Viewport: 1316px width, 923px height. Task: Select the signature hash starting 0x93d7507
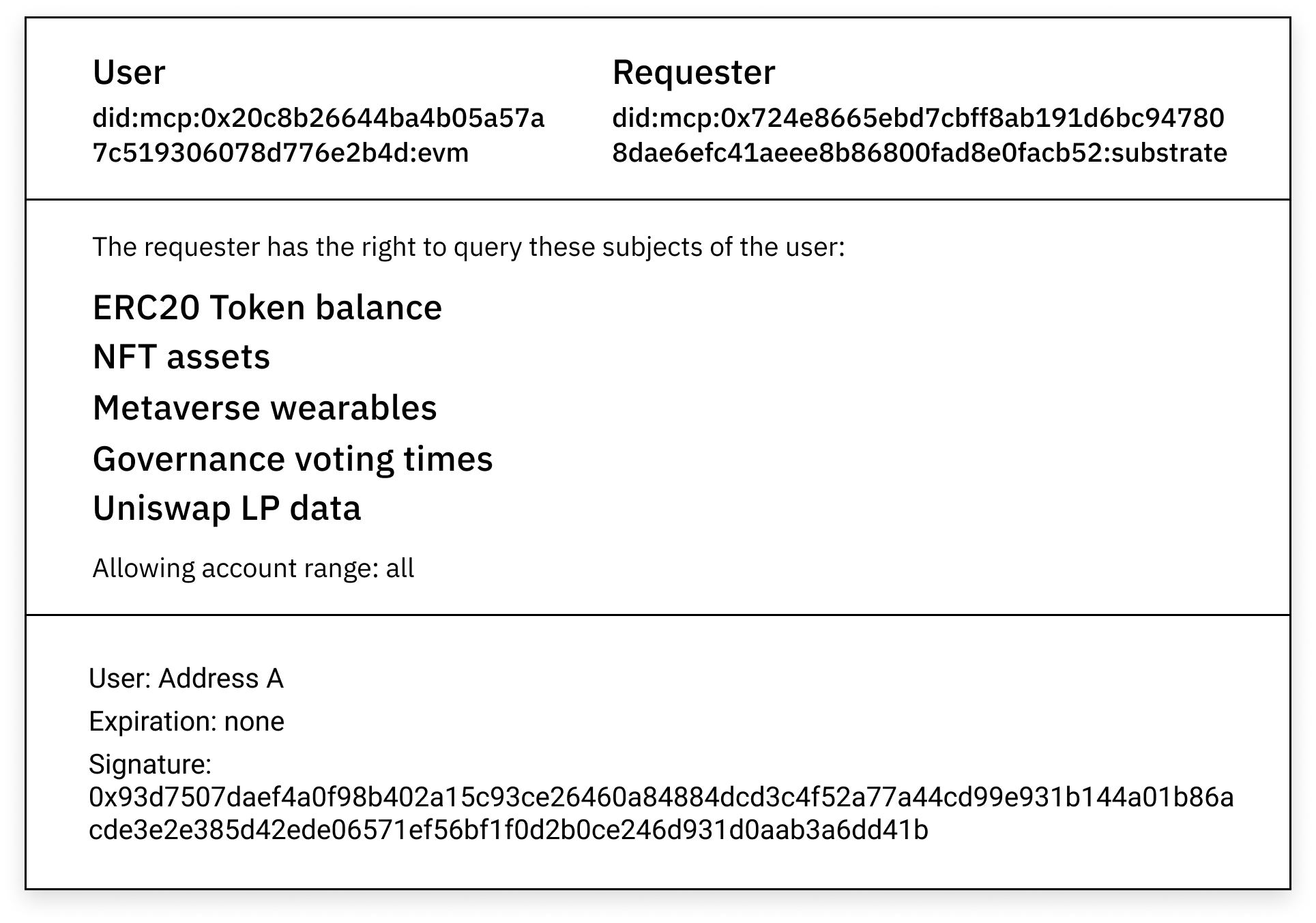[x=661, y=814]
